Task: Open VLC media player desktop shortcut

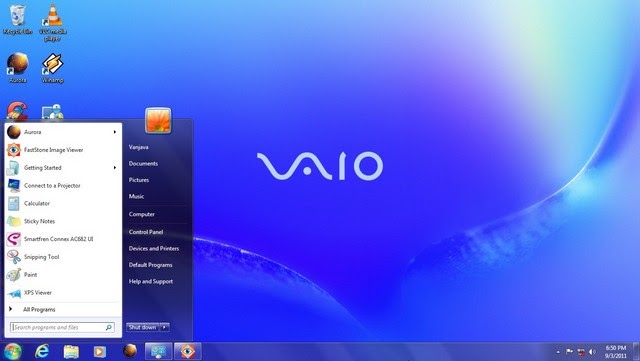Action: point(53,22)
